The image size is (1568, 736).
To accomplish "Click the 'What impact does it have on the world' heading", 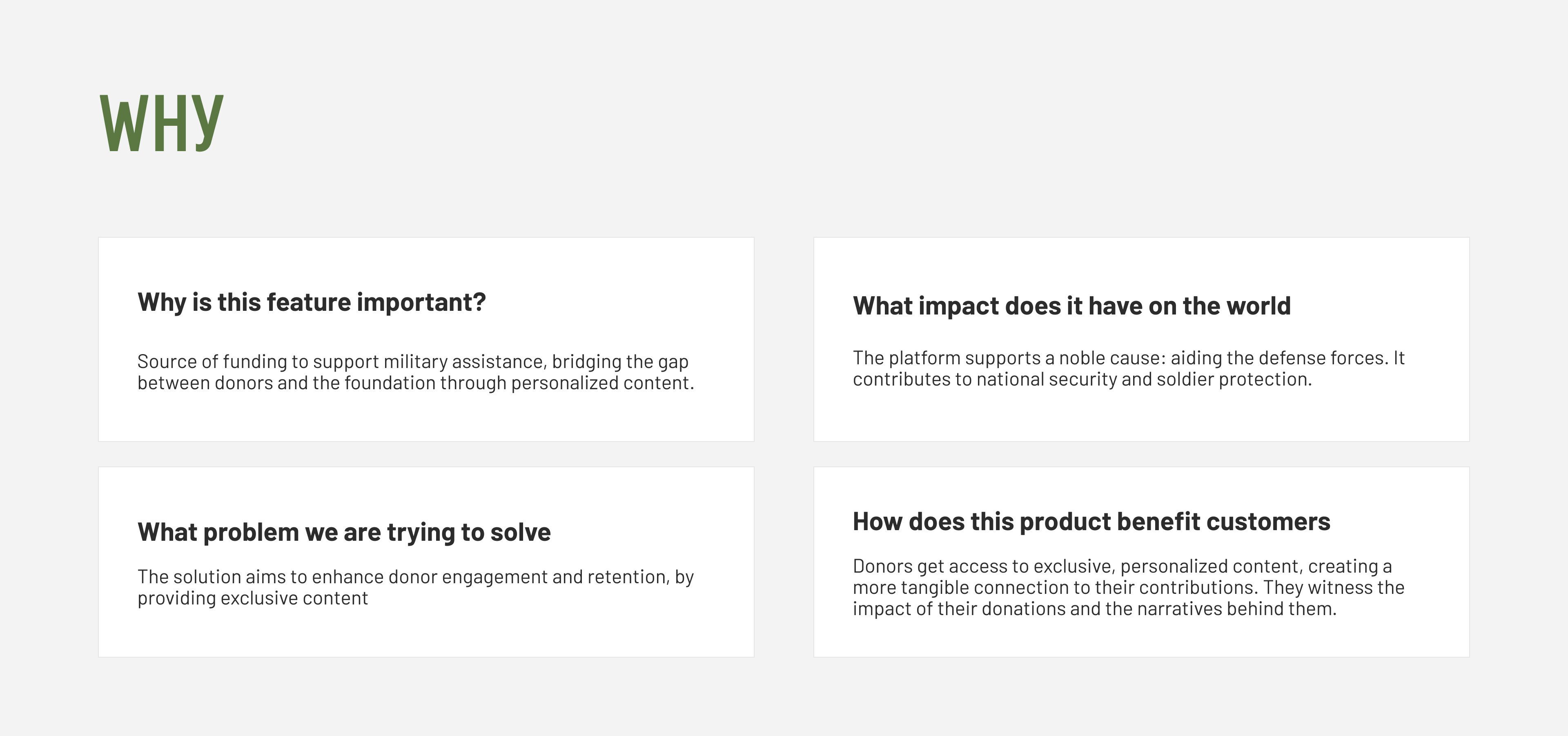I will [1071, 306].
